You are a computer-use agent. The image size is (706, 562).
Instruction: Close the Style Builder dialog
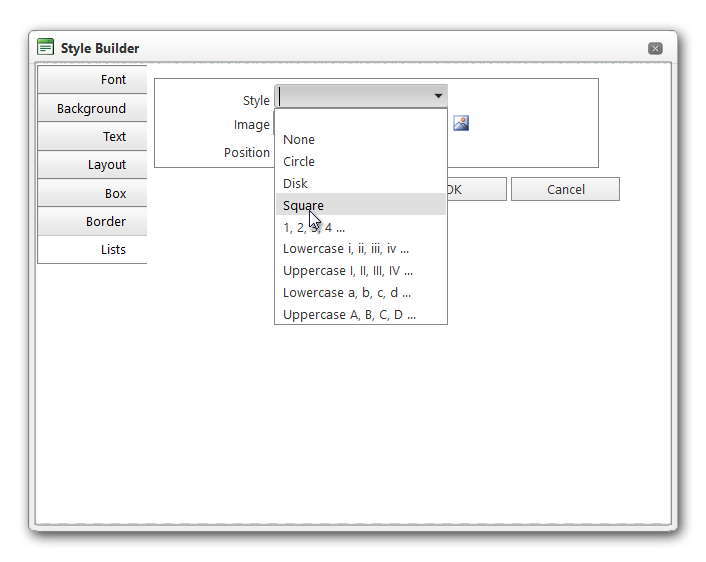click(655, 48)
